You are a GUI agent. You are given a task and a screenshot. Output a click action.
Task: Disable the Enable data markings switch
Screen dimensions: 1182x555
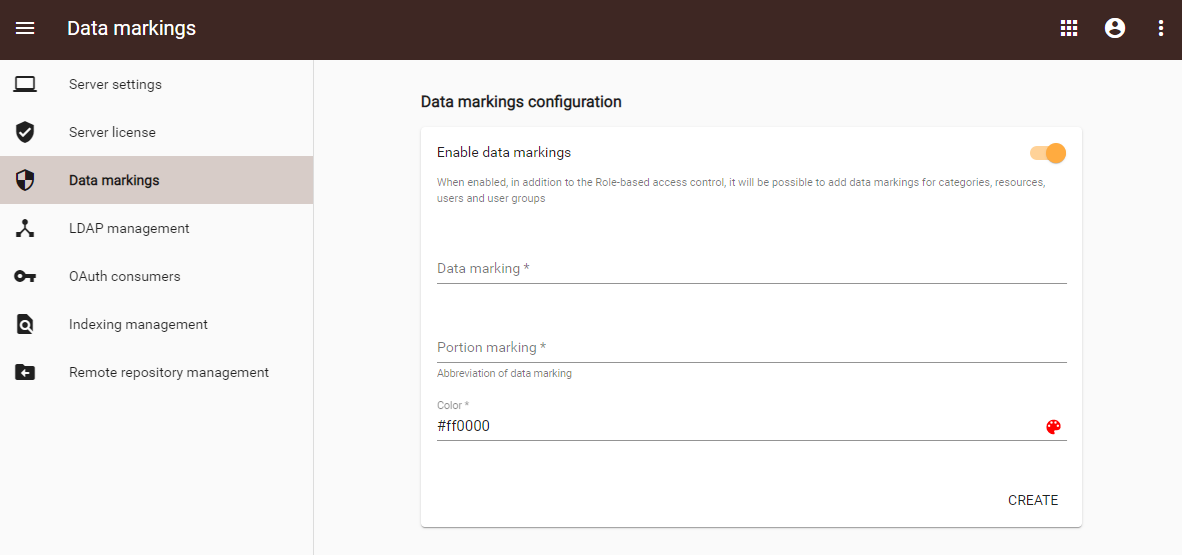coord(1048,153)
